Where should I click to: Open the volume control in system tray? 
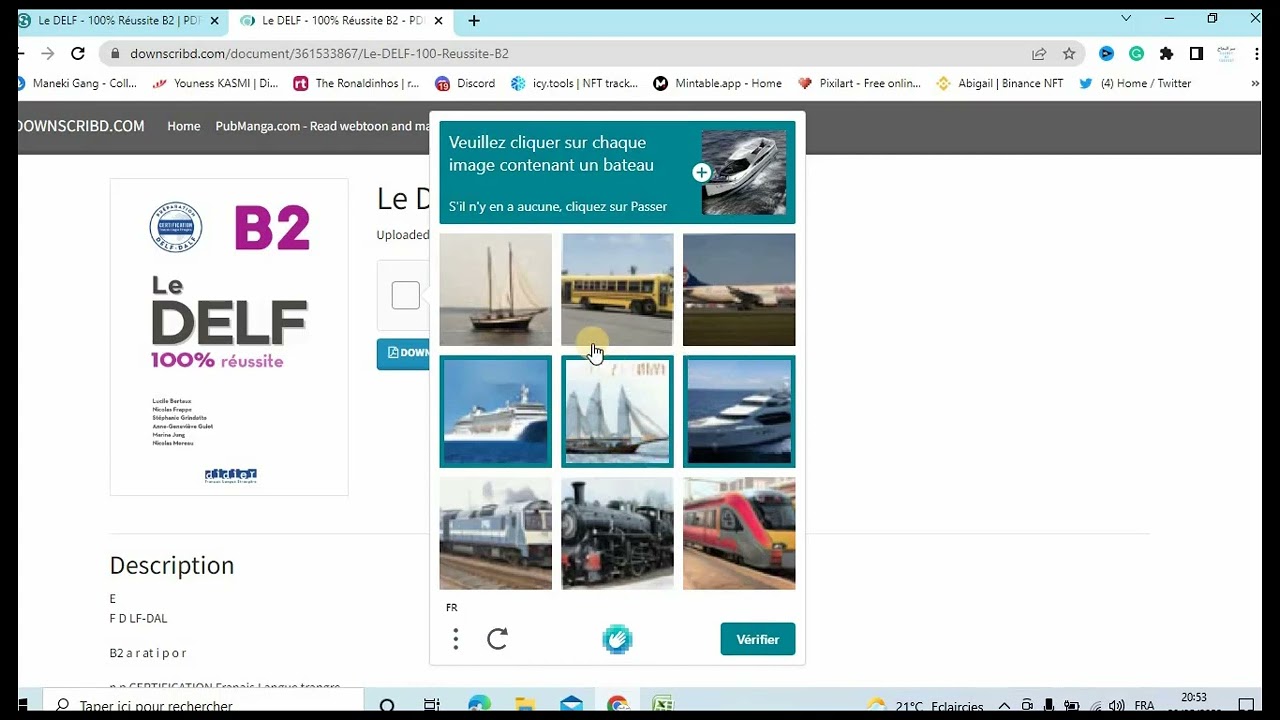tap(1117, 706)
